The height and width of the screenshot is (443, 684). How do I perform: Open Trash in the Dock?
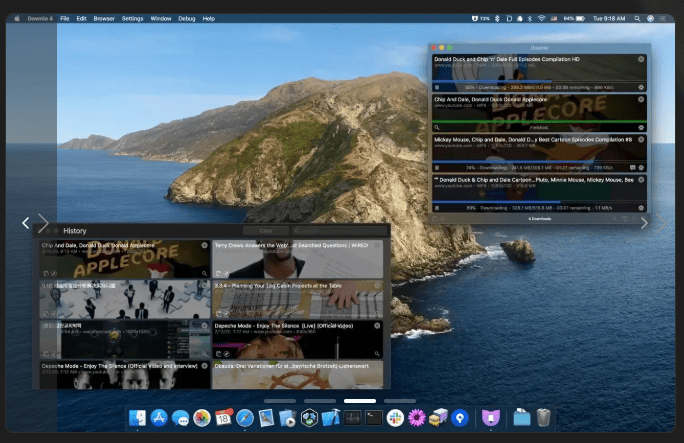click(x=544, y=417)
